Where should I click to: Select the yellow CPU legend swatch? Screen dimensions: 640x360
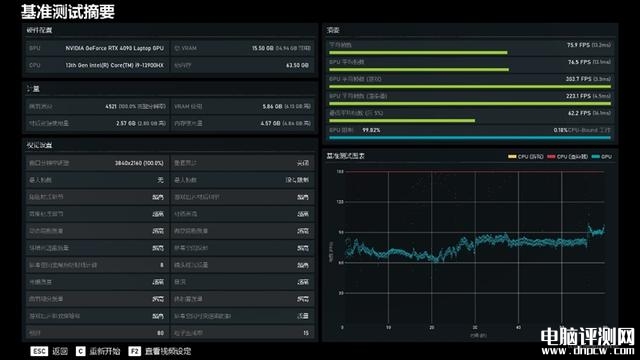[x=512, y=157]
